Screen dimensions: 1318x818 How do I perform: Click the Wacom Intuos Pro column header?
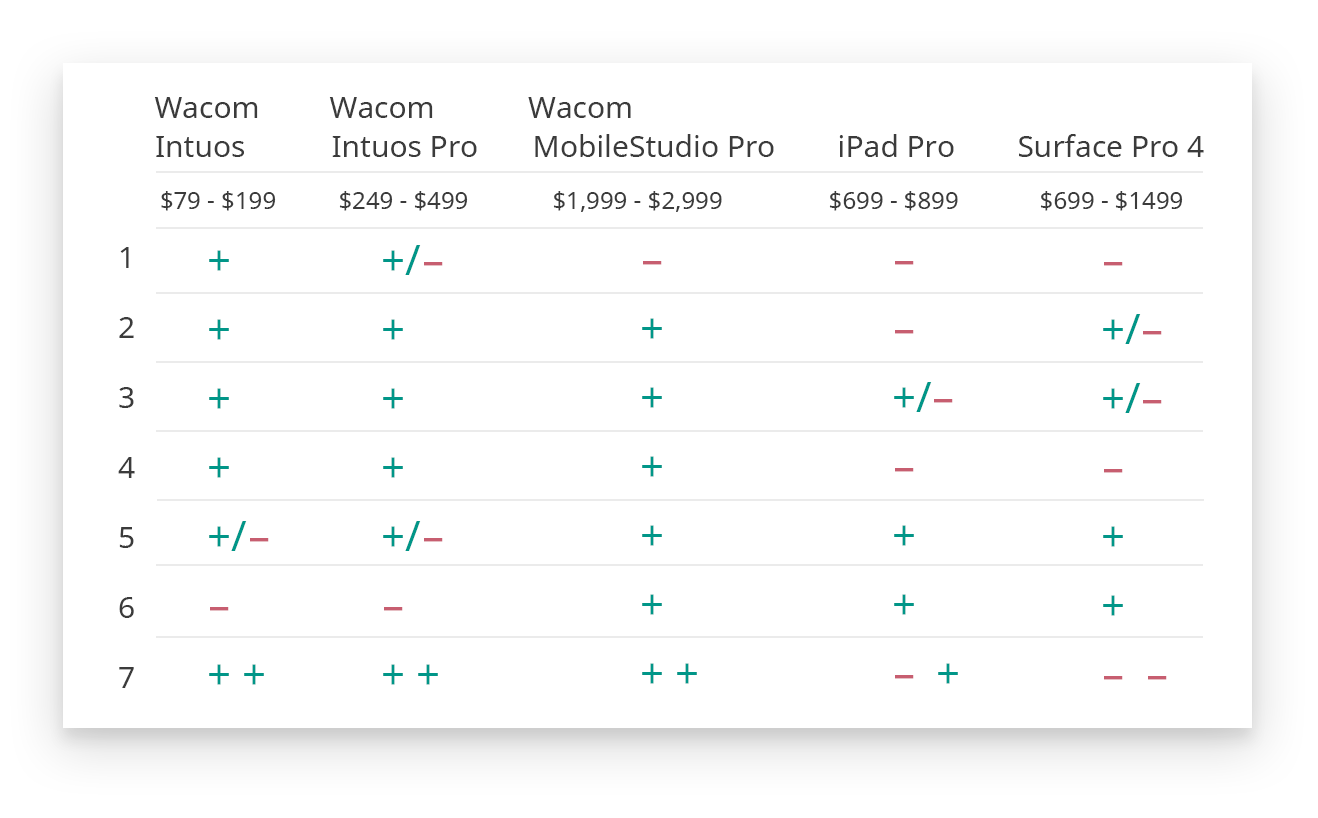[x=403, y=127]
